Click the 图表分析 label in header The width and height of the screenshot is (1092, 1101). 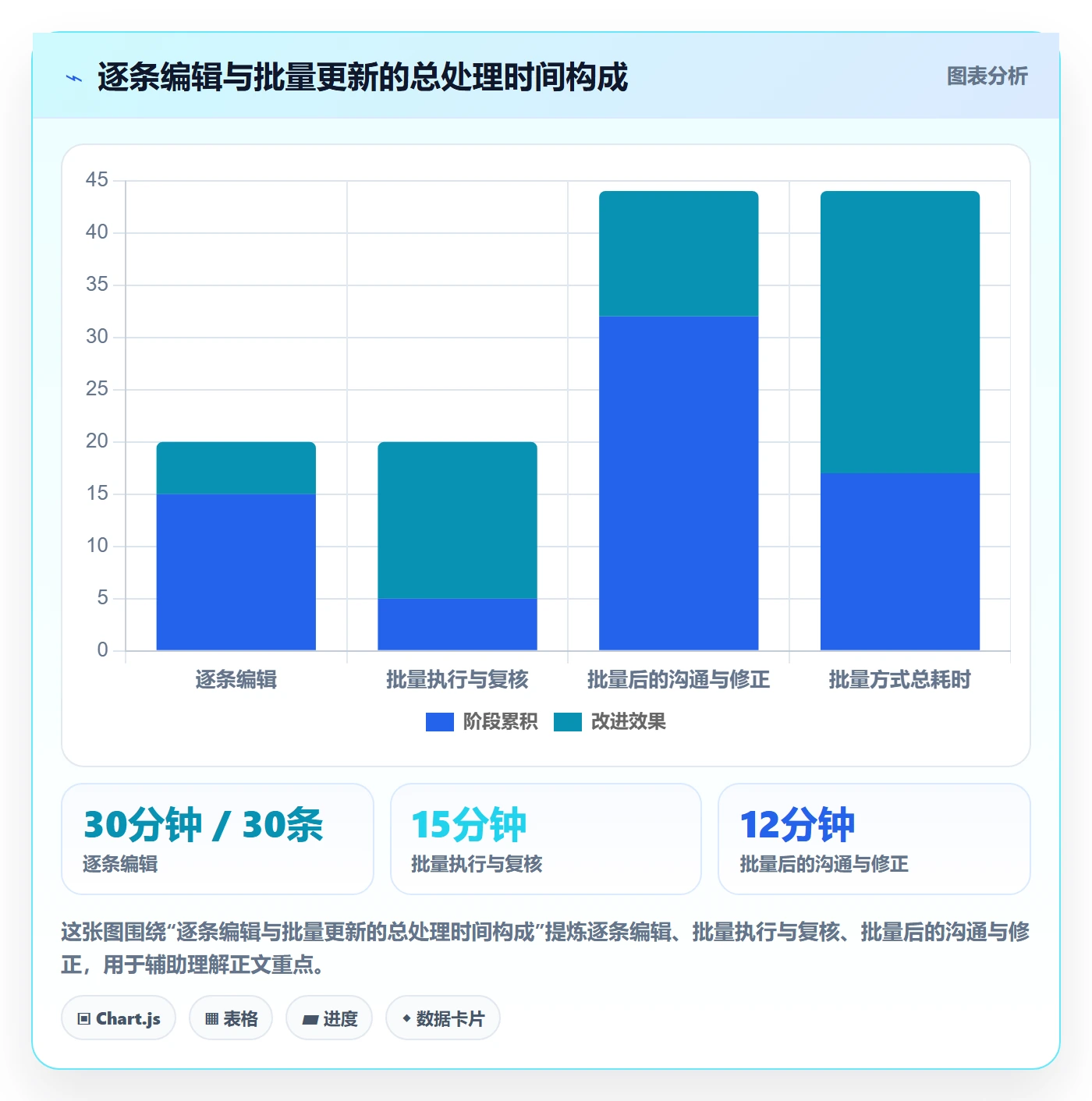click(x=987, y=76)
